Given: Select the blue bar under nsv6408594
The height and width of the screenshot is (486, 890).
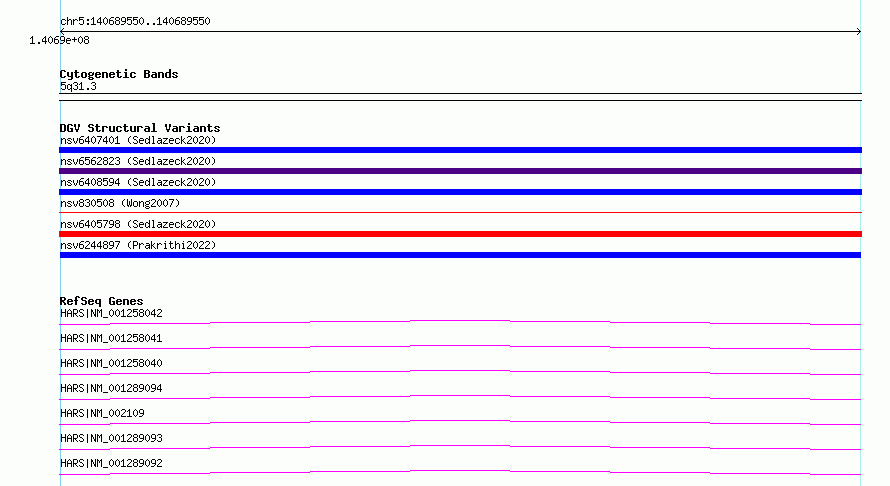Looking at the screenshot, I should pos(460,192).
